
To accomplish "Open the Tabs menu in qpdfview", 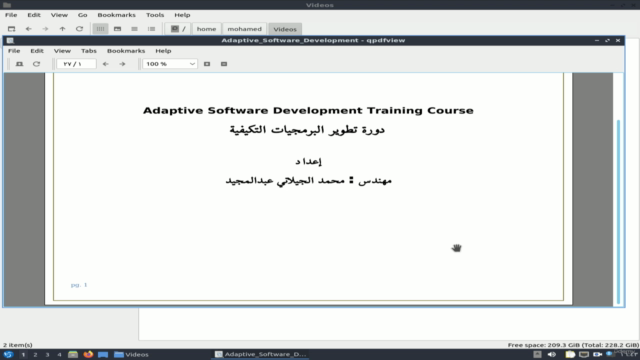I will click(89, 51).
